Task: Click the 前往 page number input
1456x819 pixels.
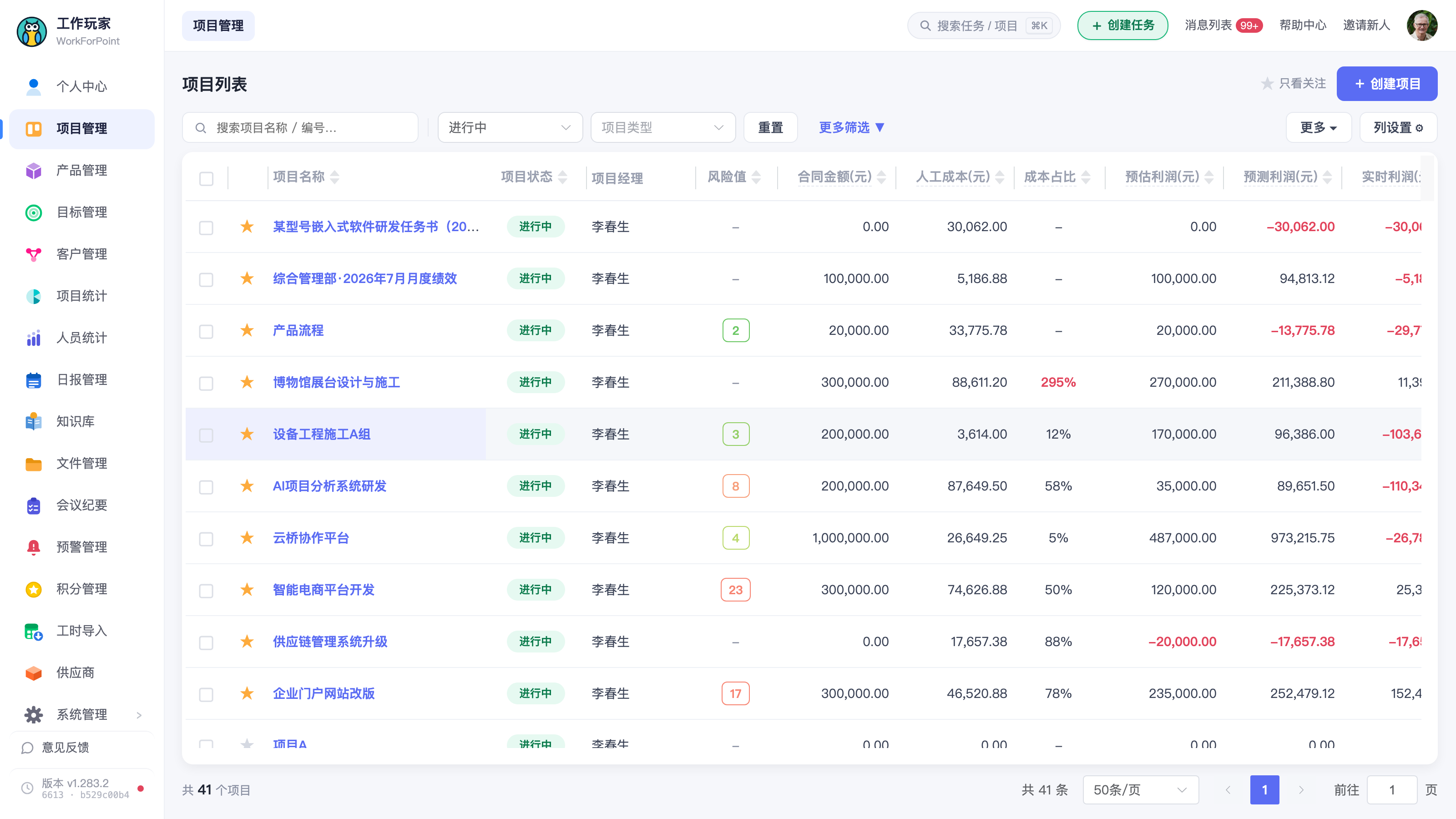Action: (x=1391, y=789)
